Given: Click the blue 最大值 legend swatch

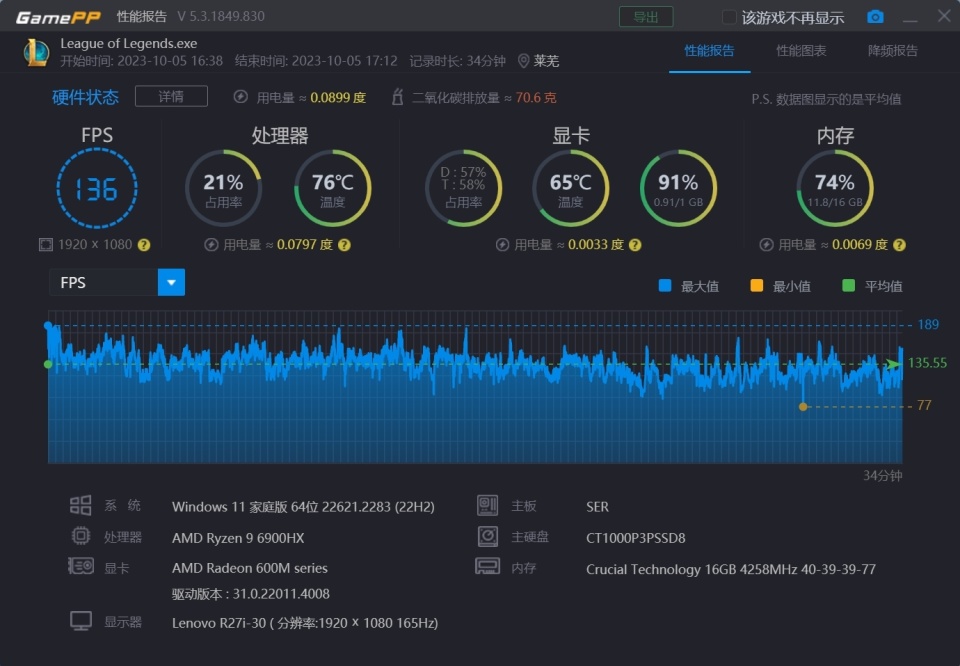Looking at the screenshot, I should [x=665, y=286].
